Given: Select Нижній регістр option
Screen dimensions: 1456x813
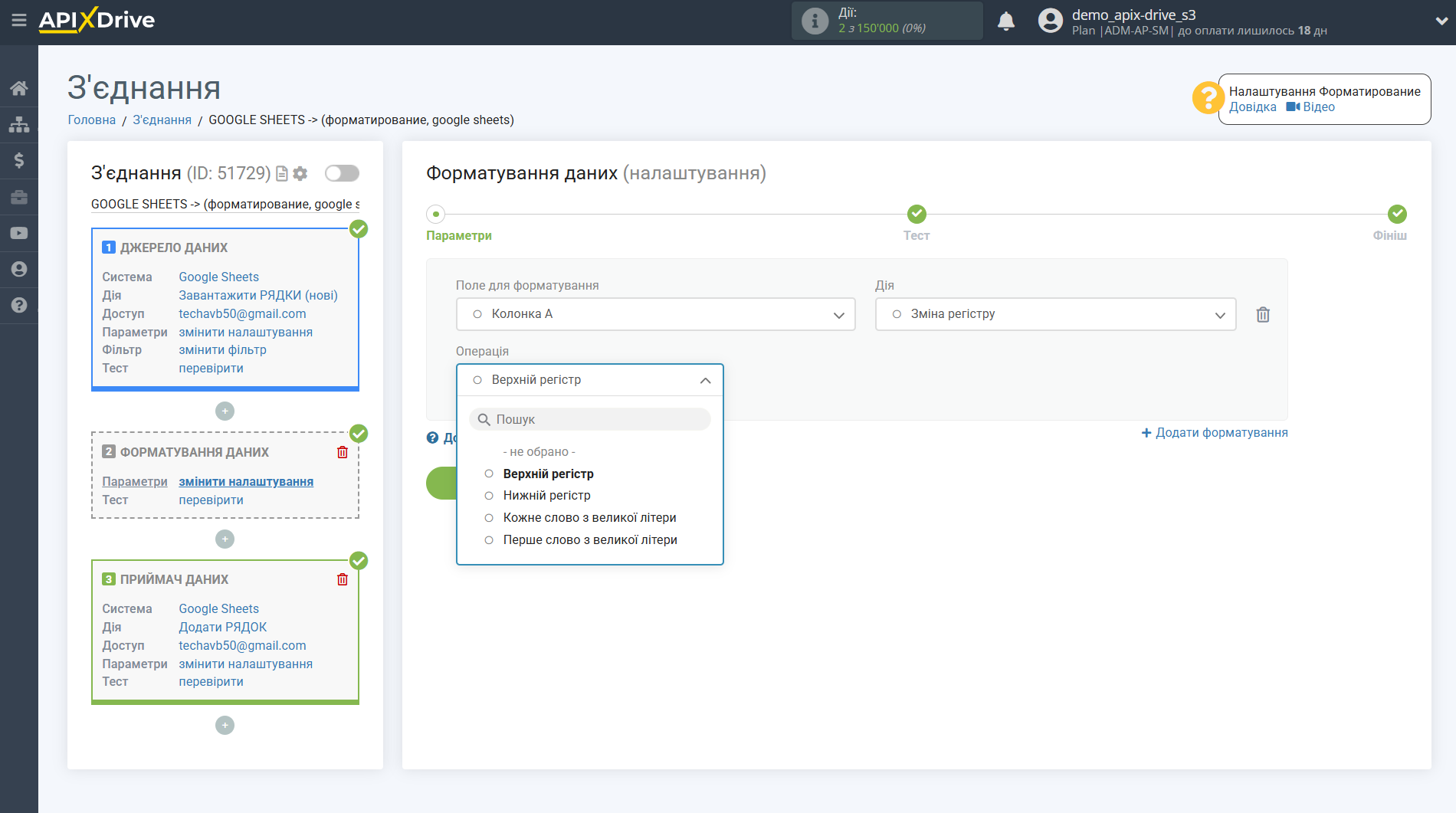Looking at the screenshot, I should (x=547, y=496).
